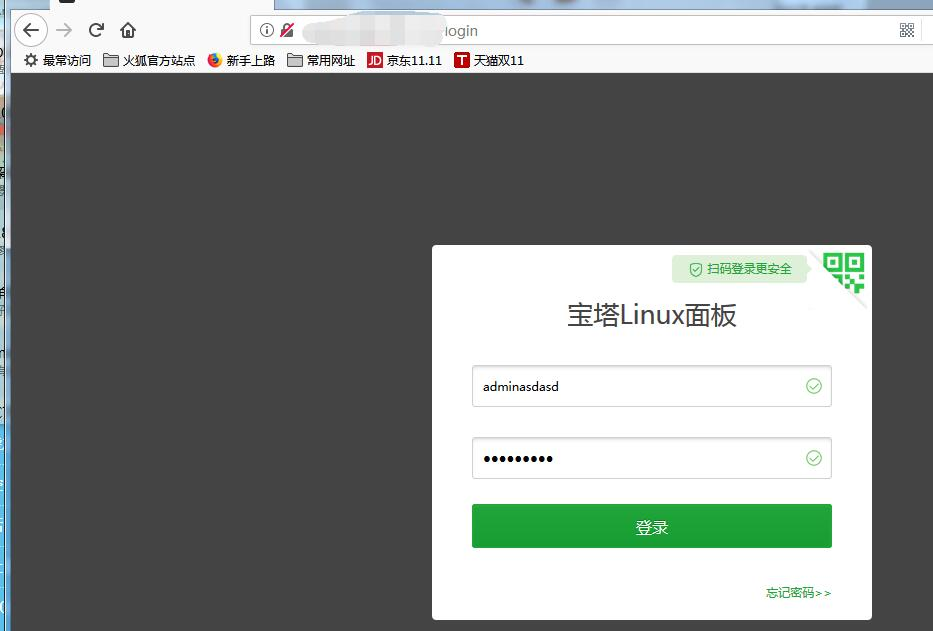
Task: Open the 火狐官方站点 bookmark folder
Action: tap(149, 60)
